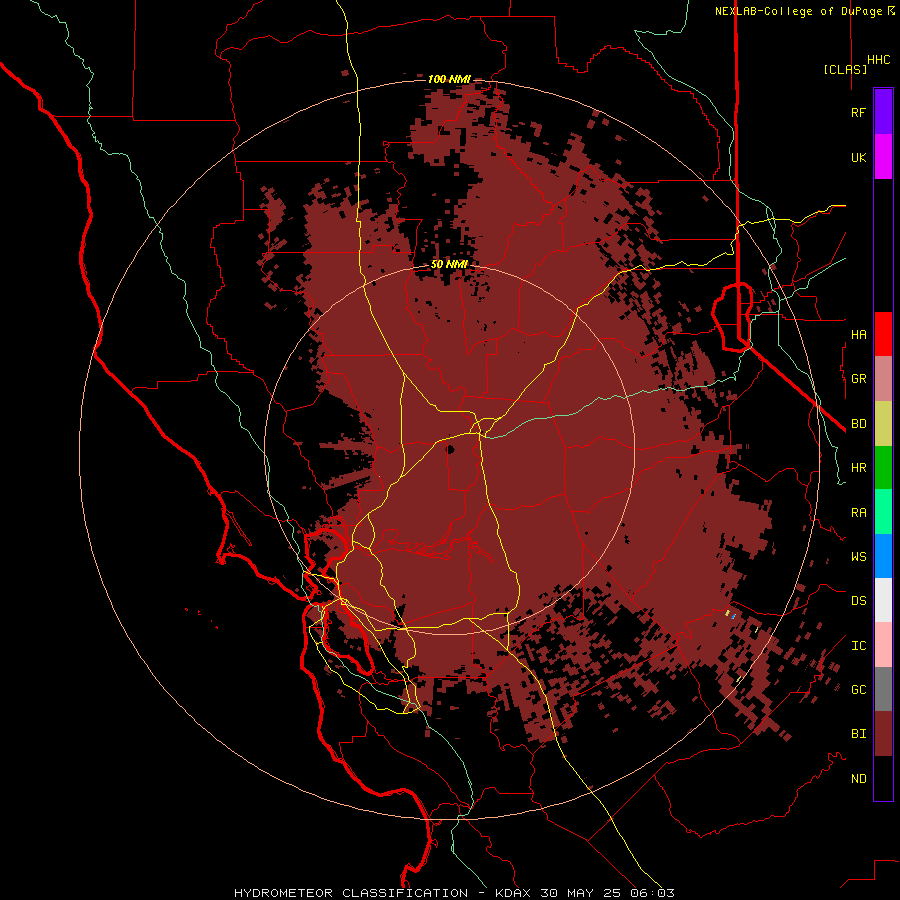This screenshot has height=900, width=900.
Task: Click the NEXLAB-College of DuPage credit text
Action: pyautogui.click(x=804, y=11)
